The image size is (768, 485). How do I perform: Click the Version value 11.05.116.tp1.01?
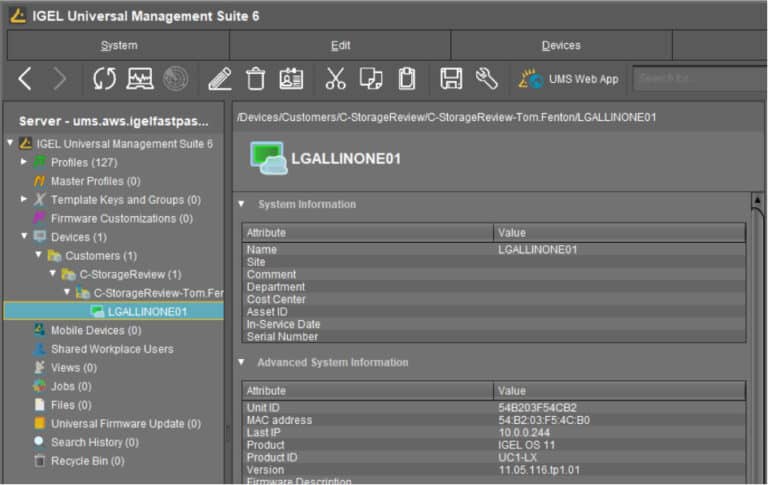(x=539, y=470)
